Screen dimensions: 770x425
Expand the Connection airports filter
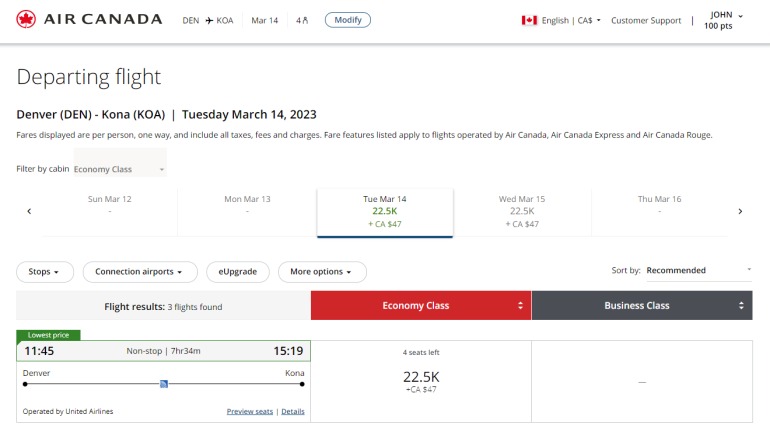[x=139, y=271]
